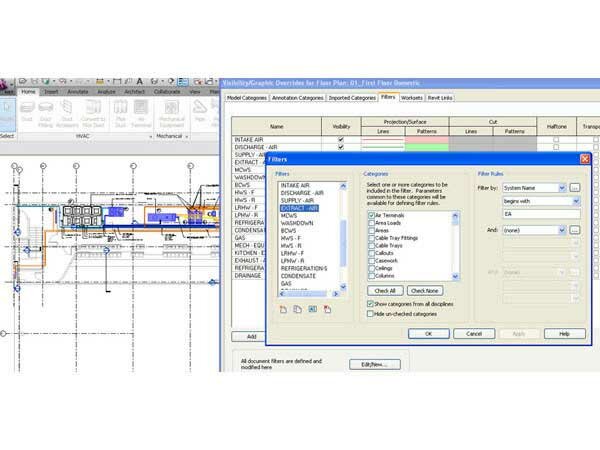This screenshot has width=600, height=450.
Task: Open the And (none) parameter dropdown
Action: (562, 230)
